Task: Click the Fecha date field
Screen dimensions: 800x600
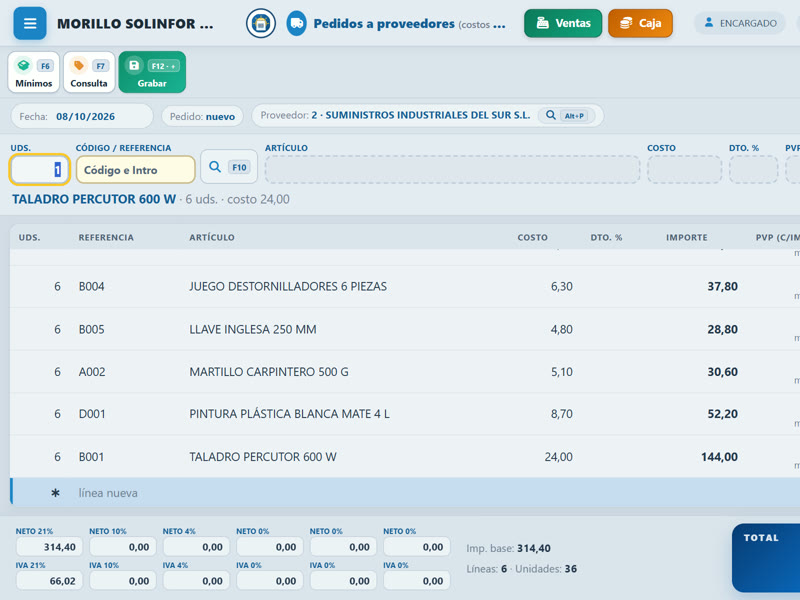Action: [x=82, y=116]
